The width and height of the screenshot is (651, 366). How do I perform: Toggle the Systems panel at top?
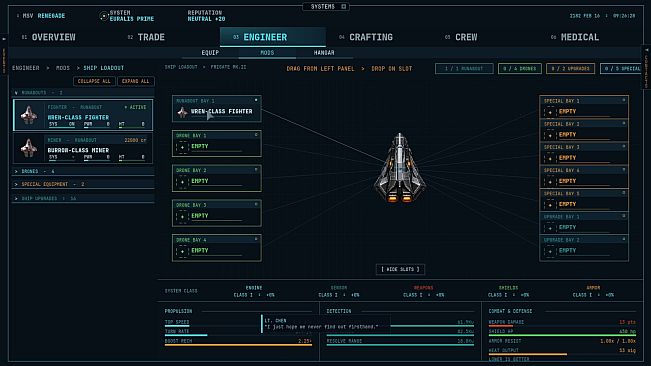pos(326,7)
